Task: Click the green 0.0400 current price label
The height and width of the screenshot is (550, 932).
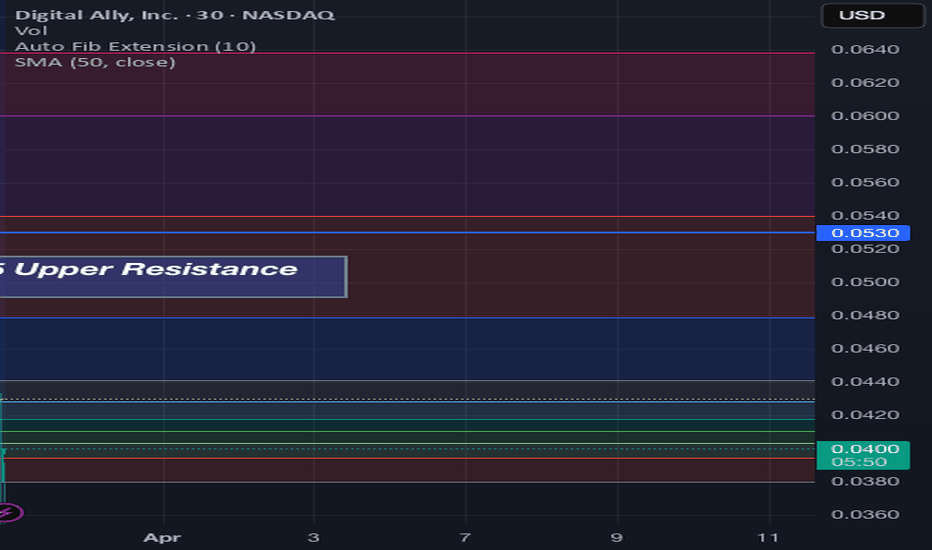Action: 865,449
